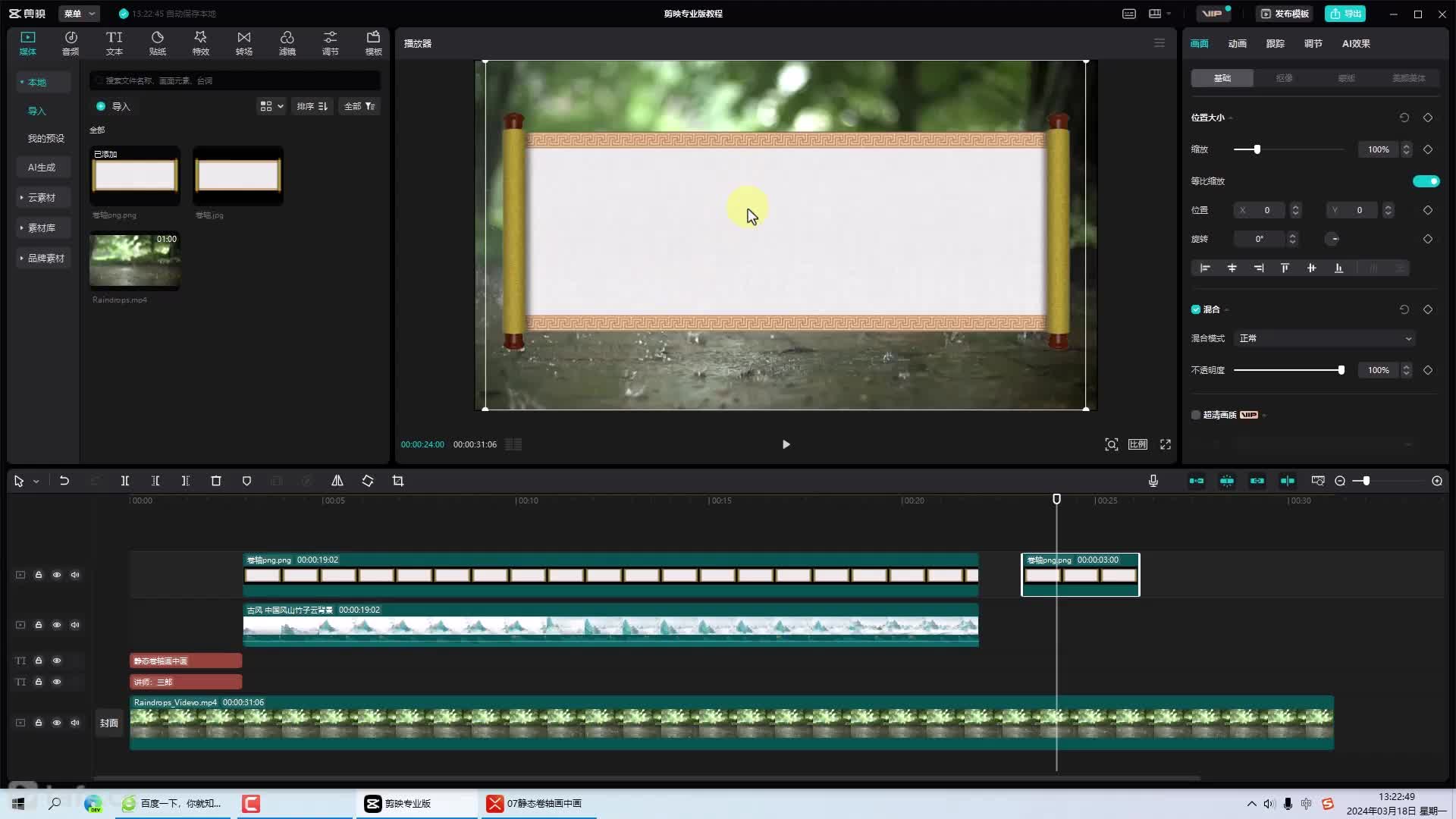The image size is (1456, 819).
Task: Click the import (导入) button in media area
Action: [114, 106]
